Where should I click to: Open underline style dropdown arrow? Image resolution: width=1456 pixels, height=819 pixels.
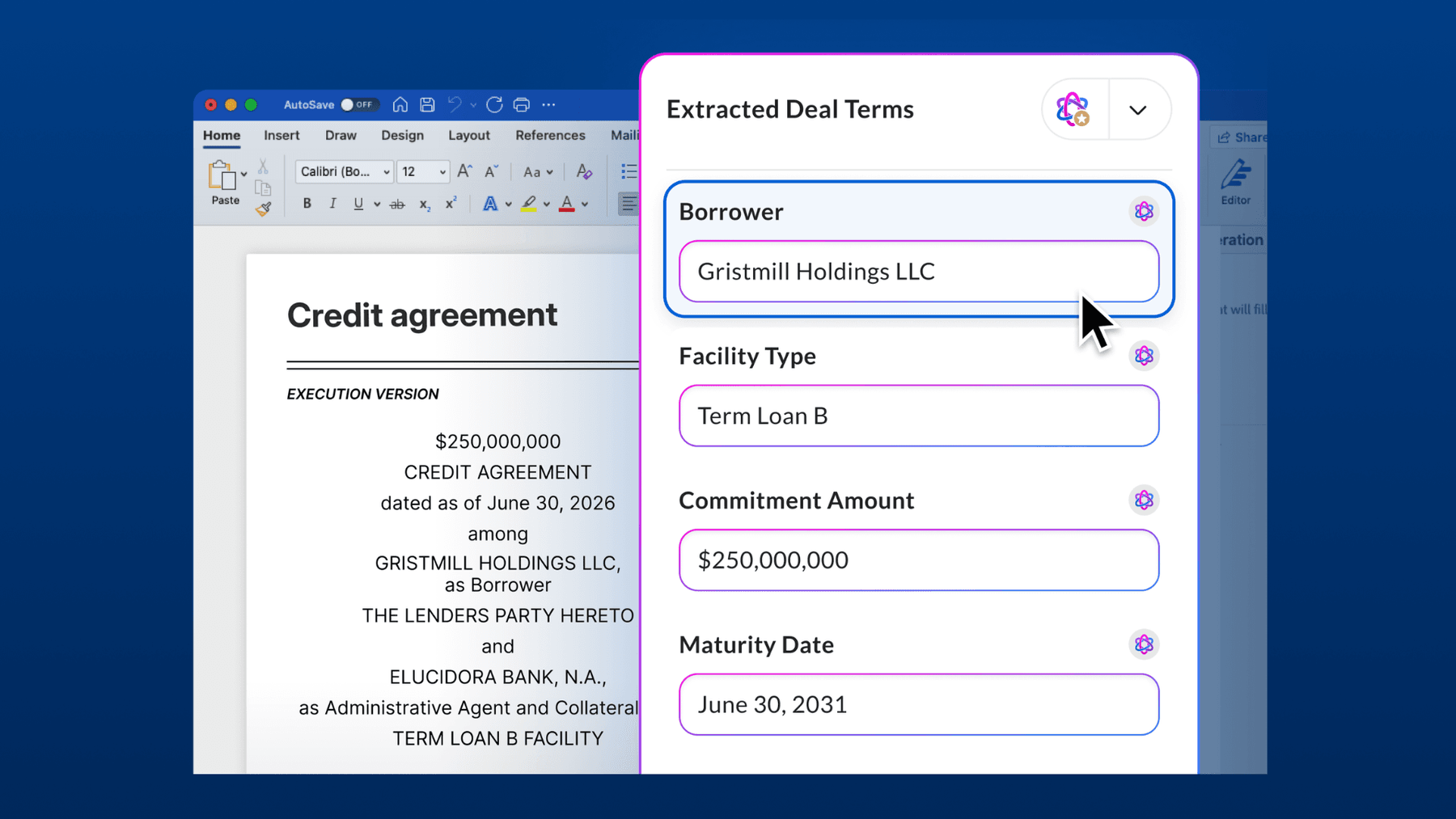[377, 205]
